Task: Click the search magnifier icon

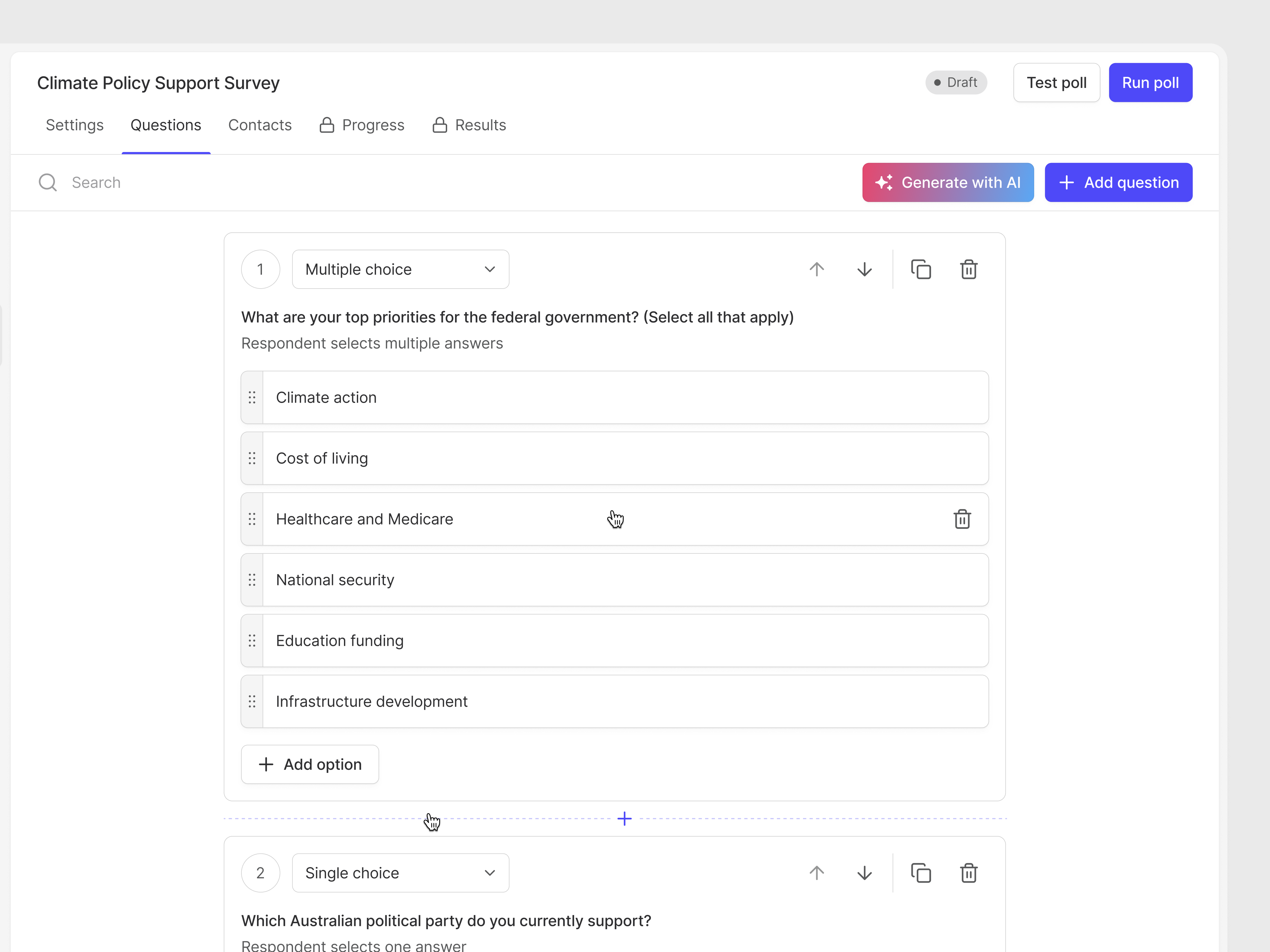Action: coord(48,182)
